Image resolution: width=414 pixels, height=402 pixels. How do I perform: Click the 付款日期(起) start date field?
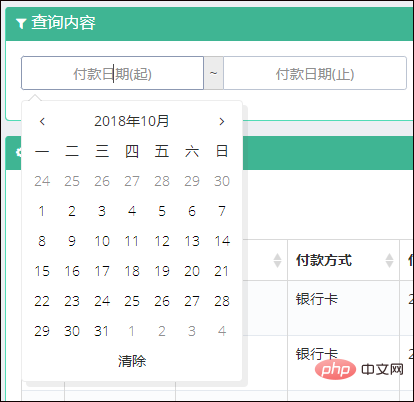pos(112,73)
